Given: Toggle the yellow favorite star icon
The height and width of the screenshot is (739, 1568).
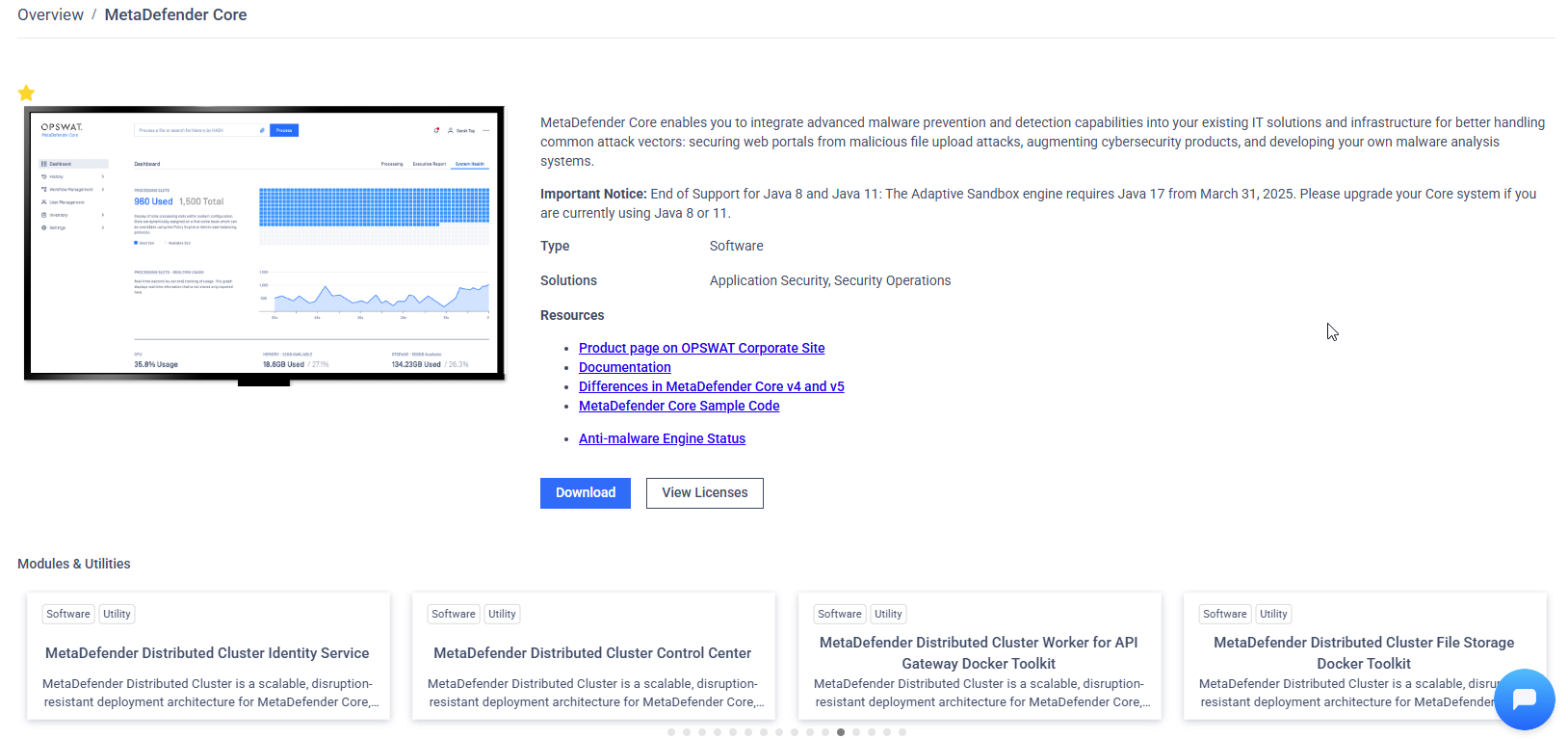Looking at the screenshot, I should (26, 92).
